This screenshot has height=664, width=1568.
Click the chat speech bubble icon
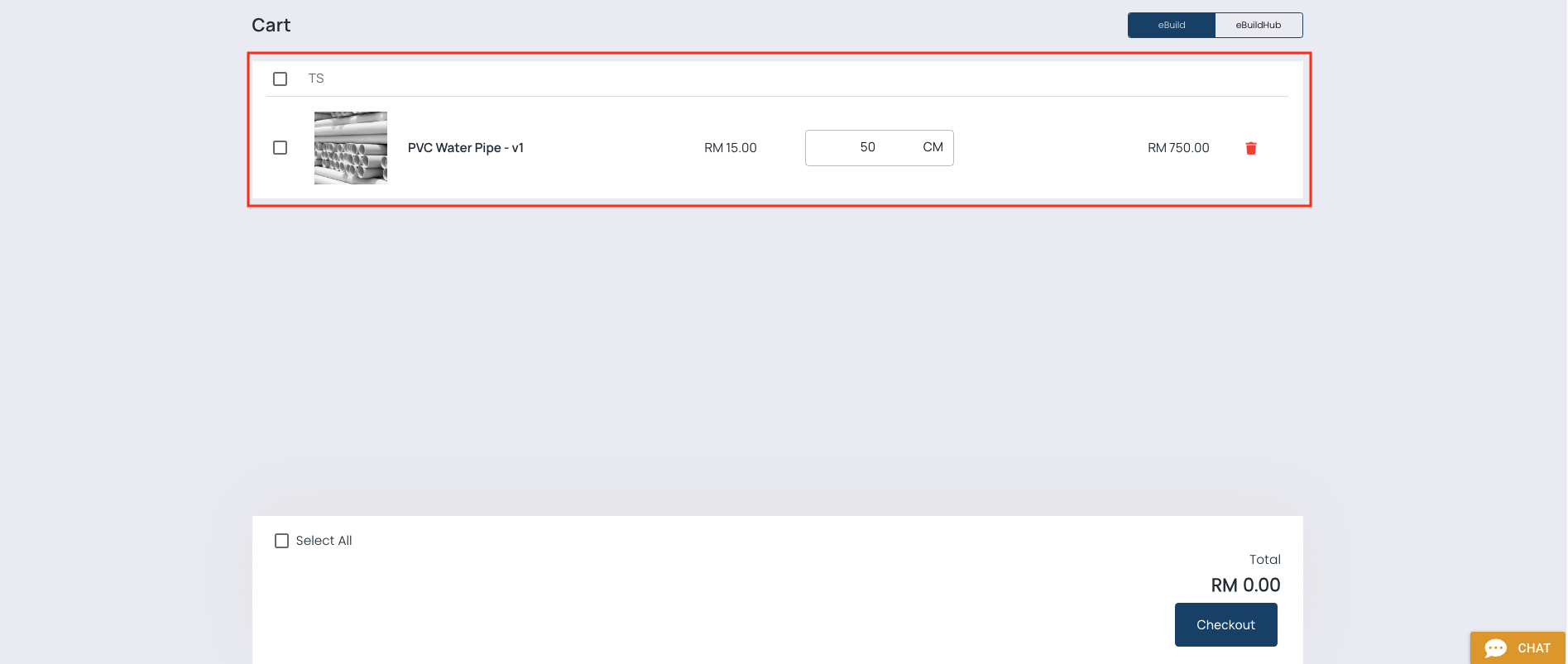[x=1495, y=648]
